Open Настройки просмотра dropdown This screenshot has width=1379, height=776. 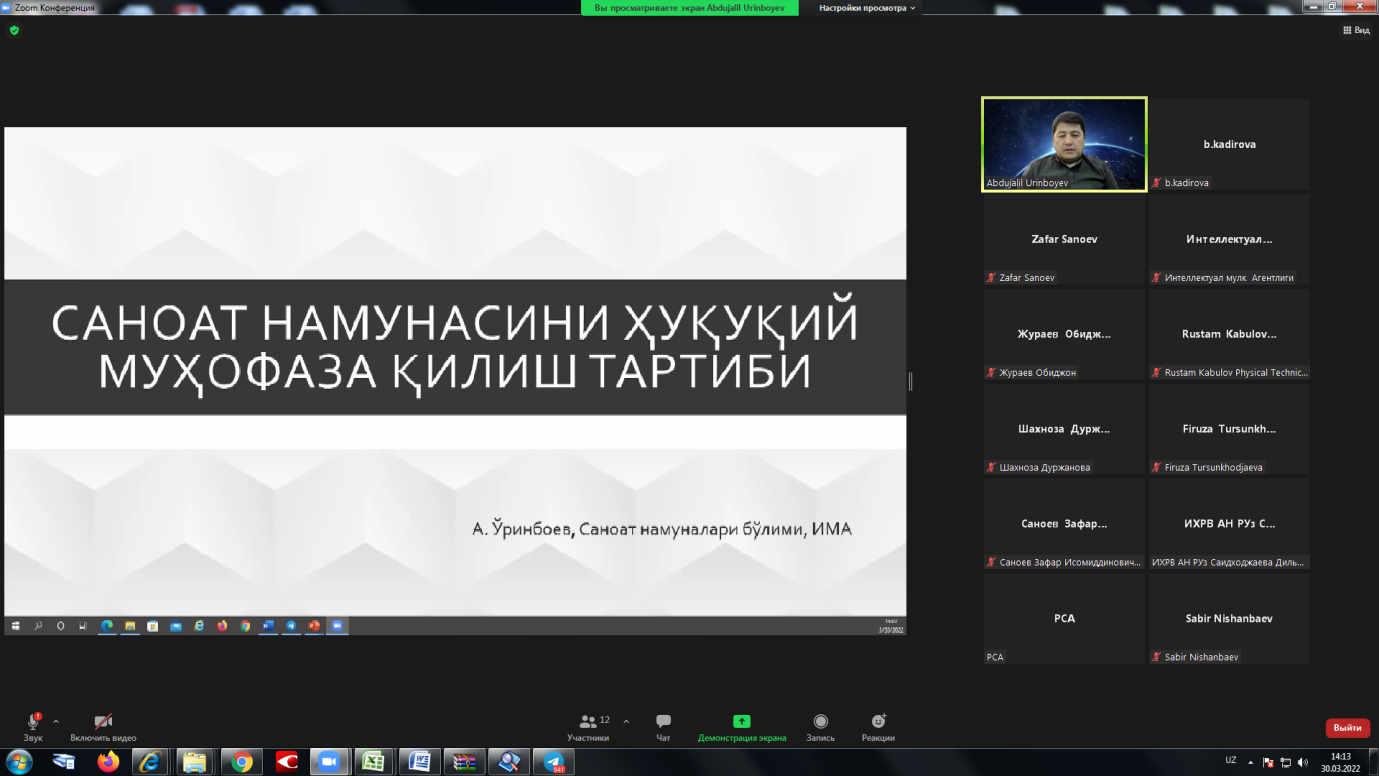coord(866,8)
